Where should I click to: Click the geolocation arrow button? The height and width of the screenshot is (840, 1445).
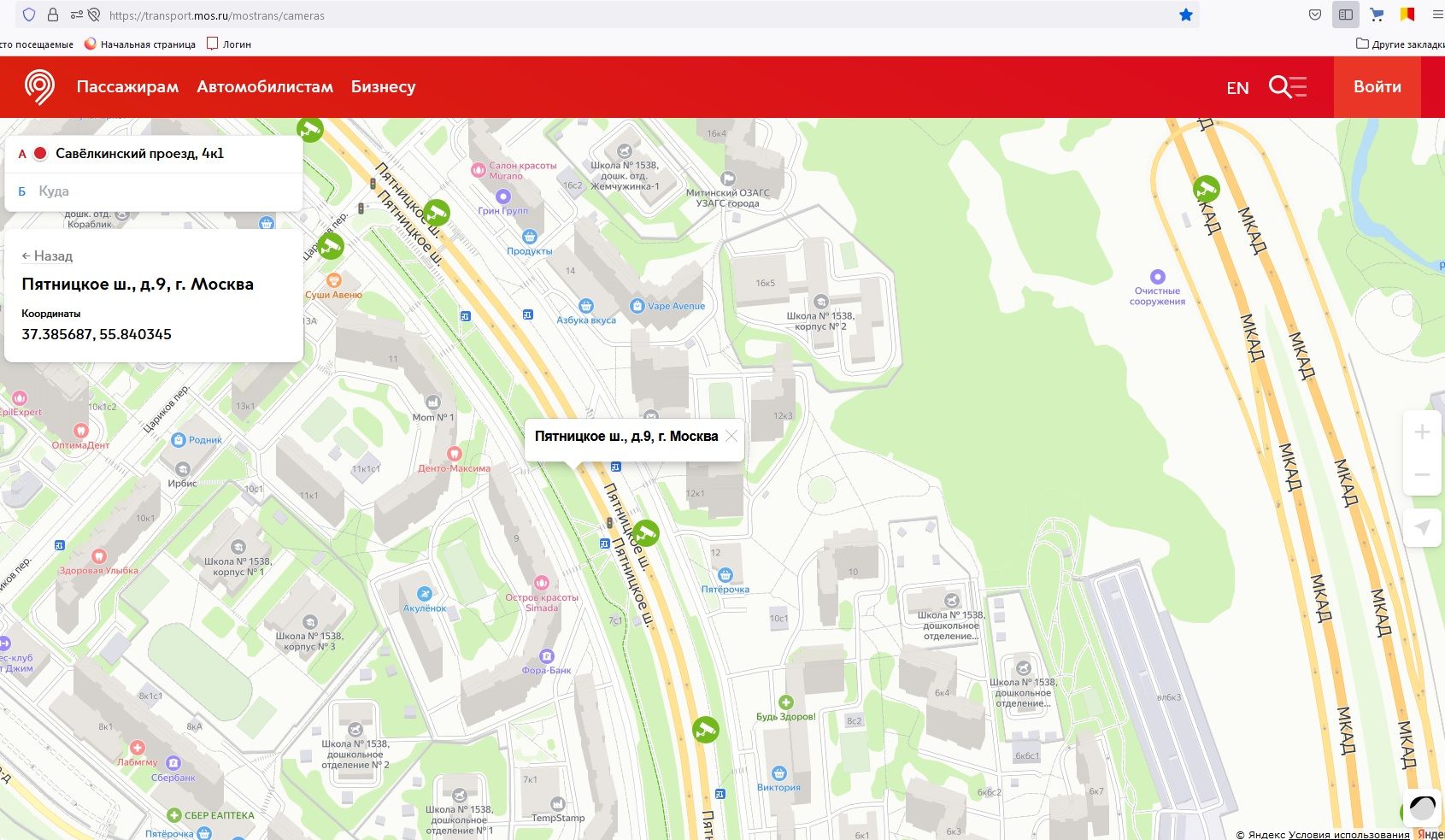coord(1422,528)
